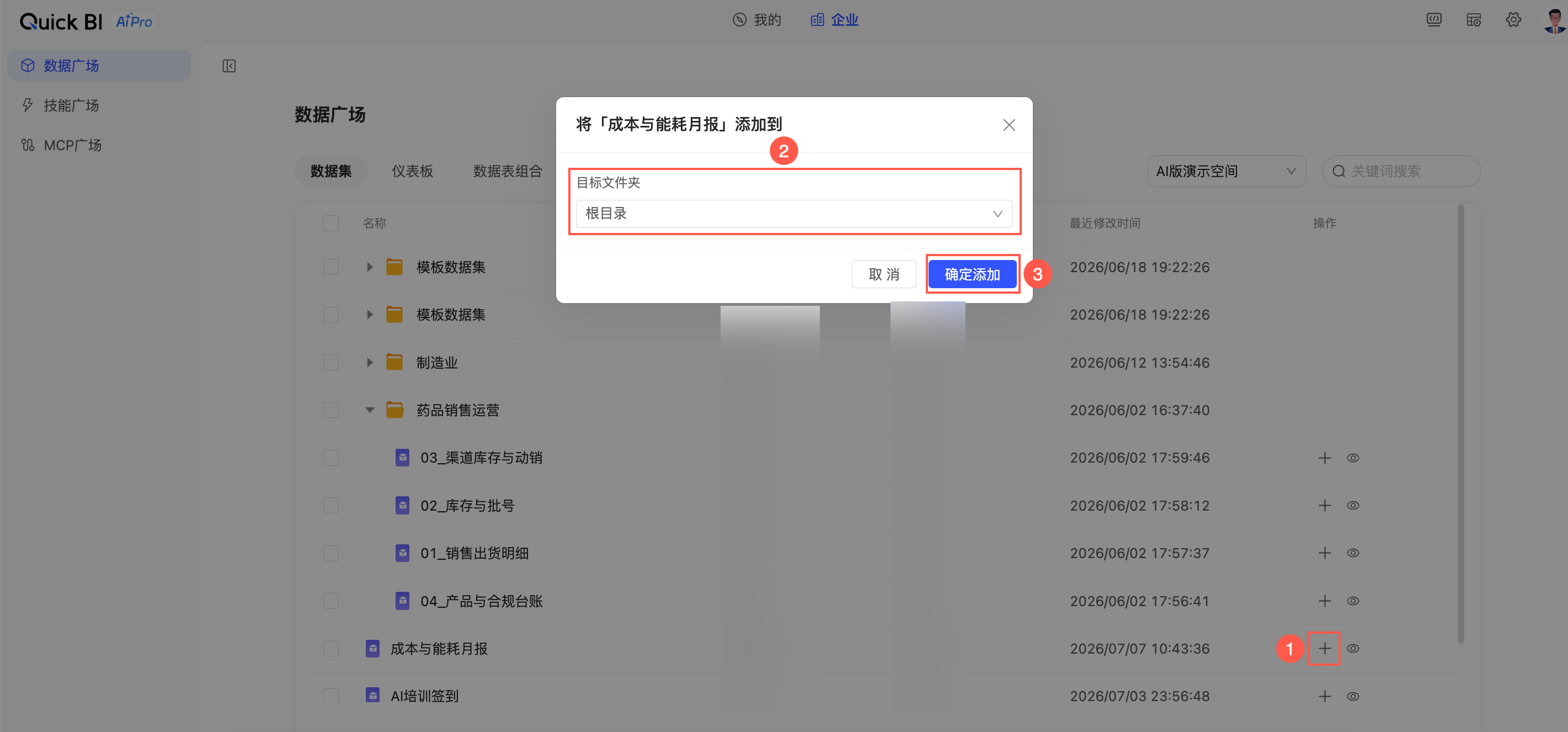The height and width of the screenshot is (732, 1568).
Task: Add 01_销售出货明细 with plus icon
Action: pos(1325,554)
